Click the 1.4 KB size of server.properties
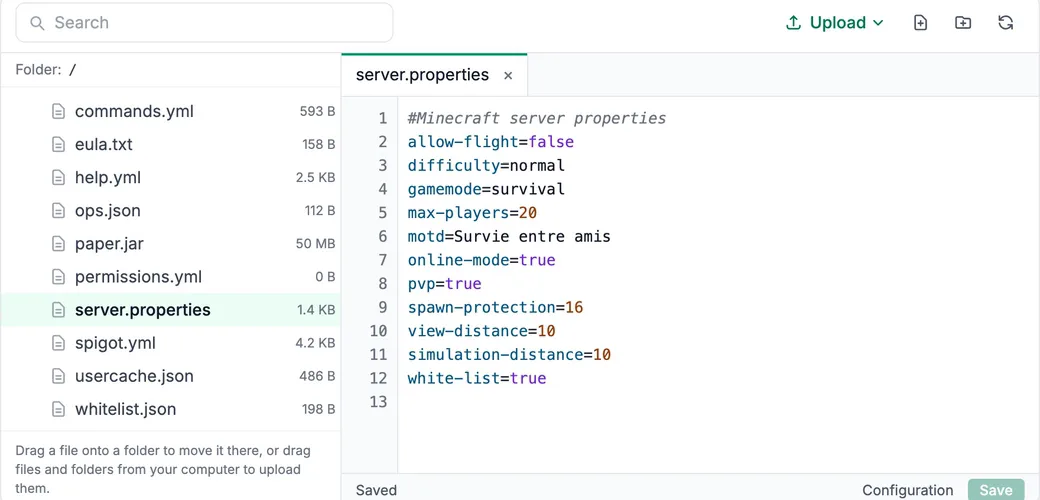 tap(316, 310)
